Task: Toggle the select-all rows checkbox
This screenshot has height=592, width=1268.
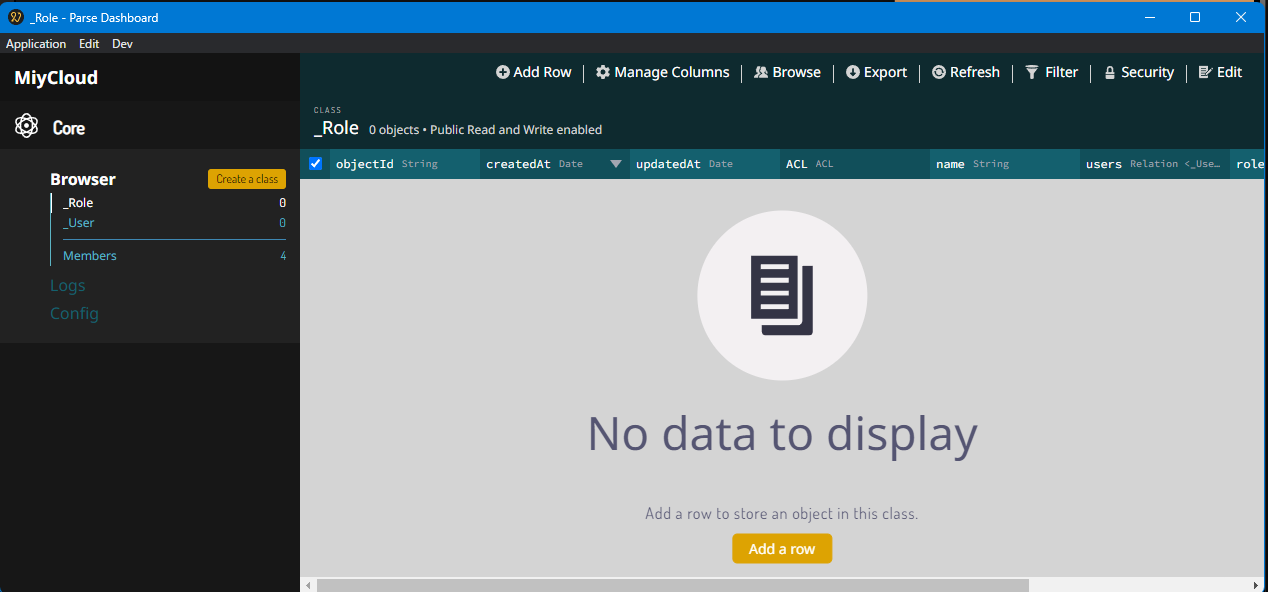Action: coord(316,163)
